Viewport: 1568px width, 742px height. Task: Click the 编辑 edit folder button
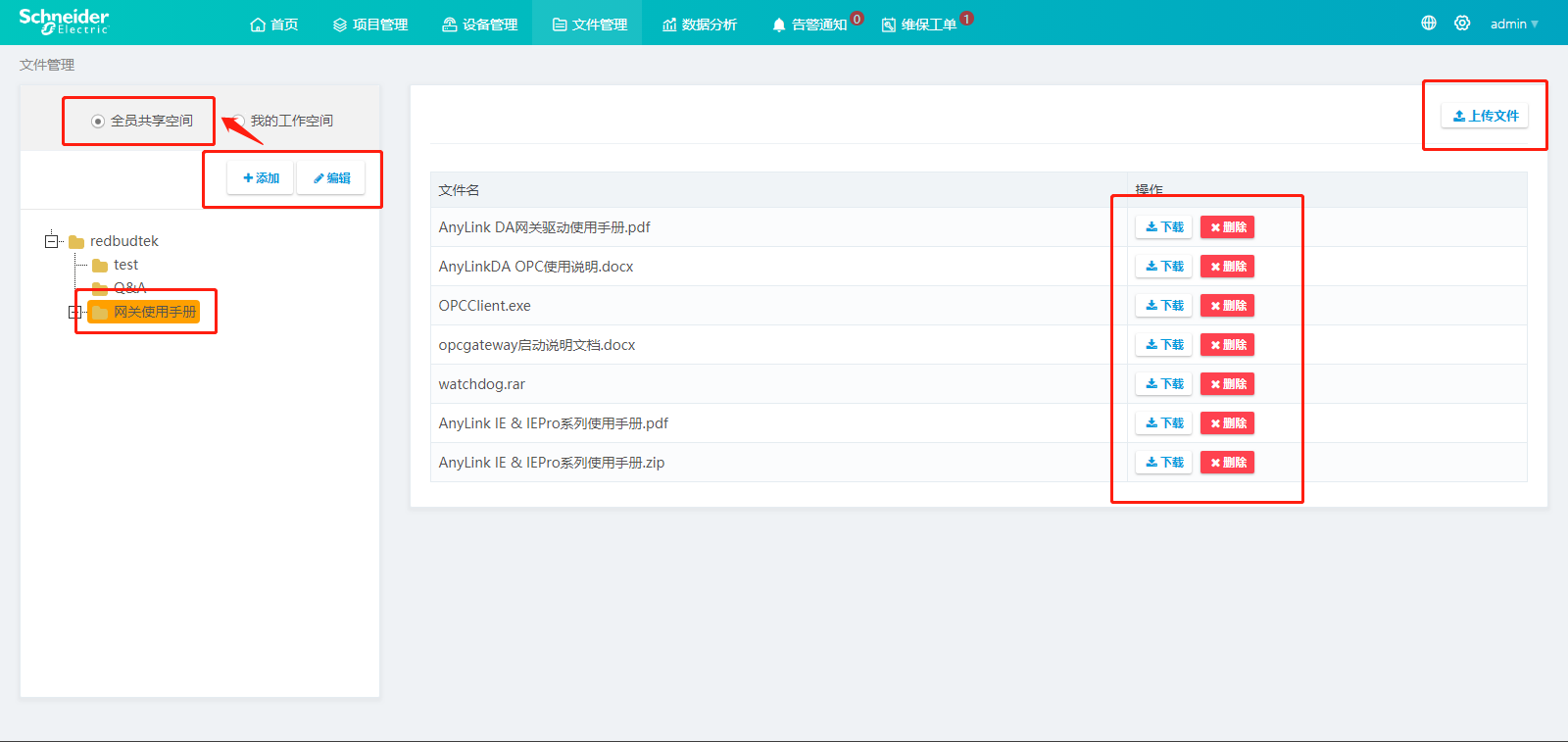[331, 178]
